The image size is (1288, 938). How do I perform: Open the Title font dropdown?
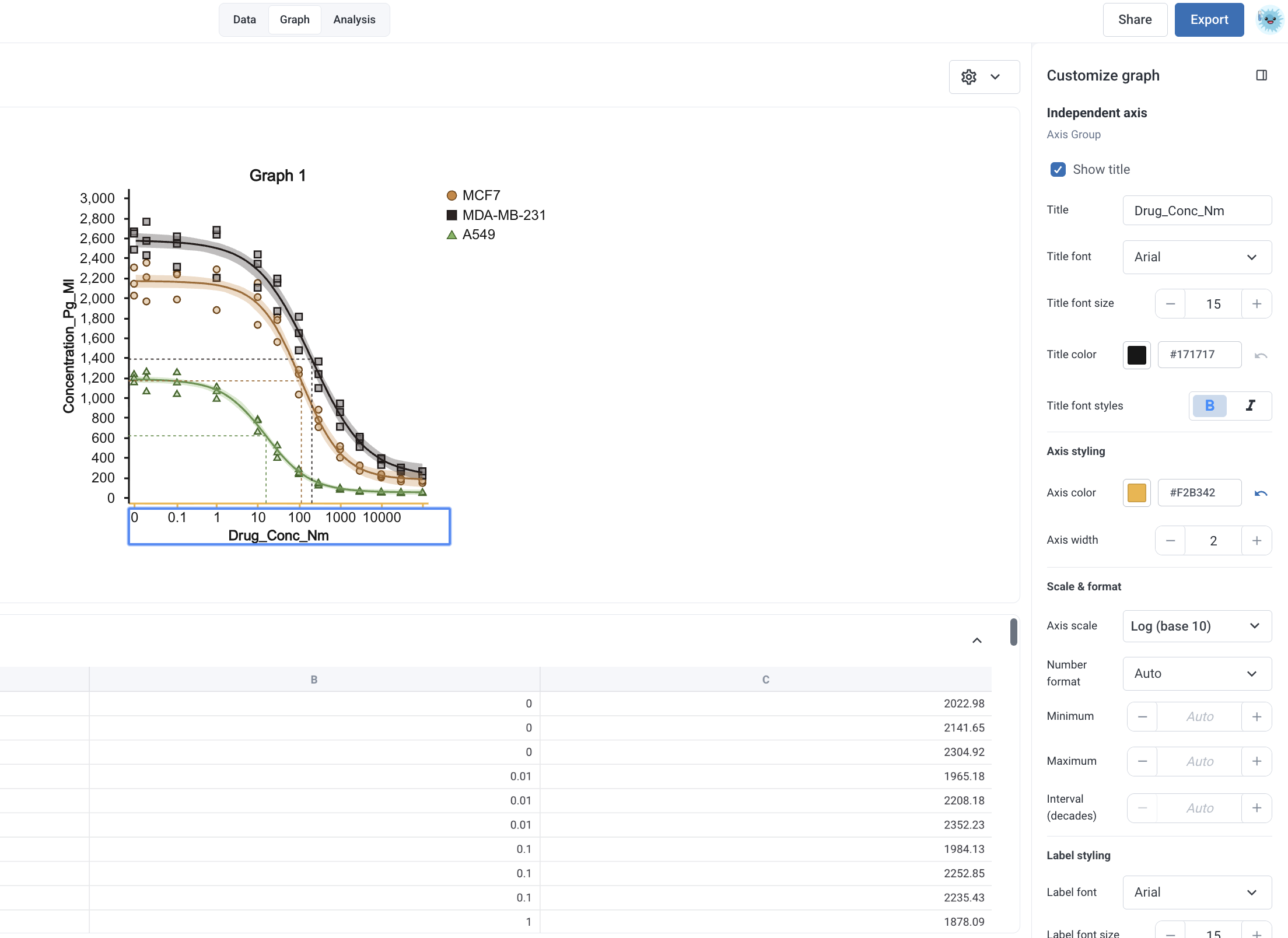click(x=1197, y=257)
